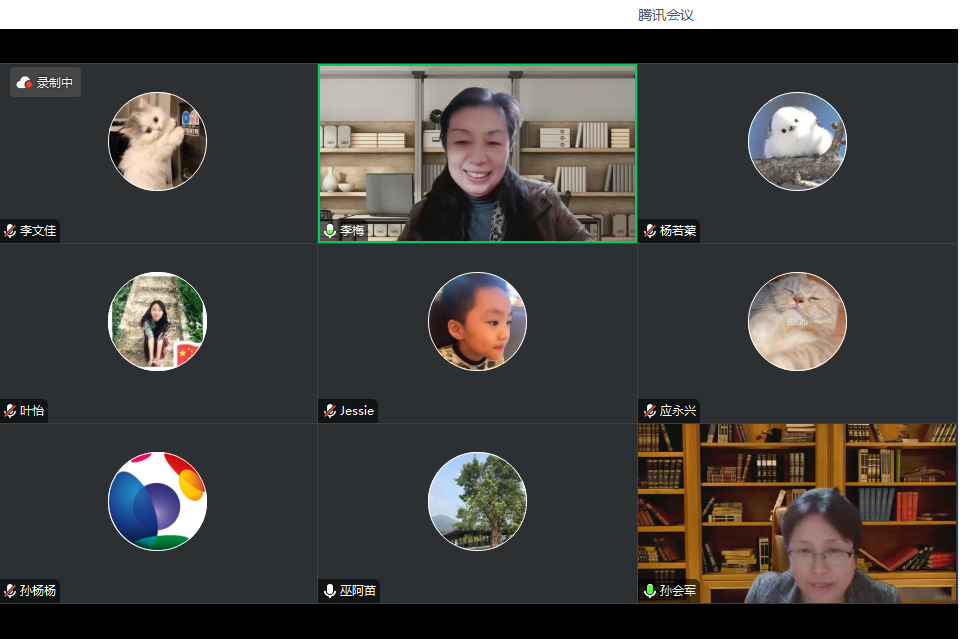Viewport: 960px width, 639px height.
Task: Click the tree photo avatar of 巫阿苗
Action: [477, 501]
